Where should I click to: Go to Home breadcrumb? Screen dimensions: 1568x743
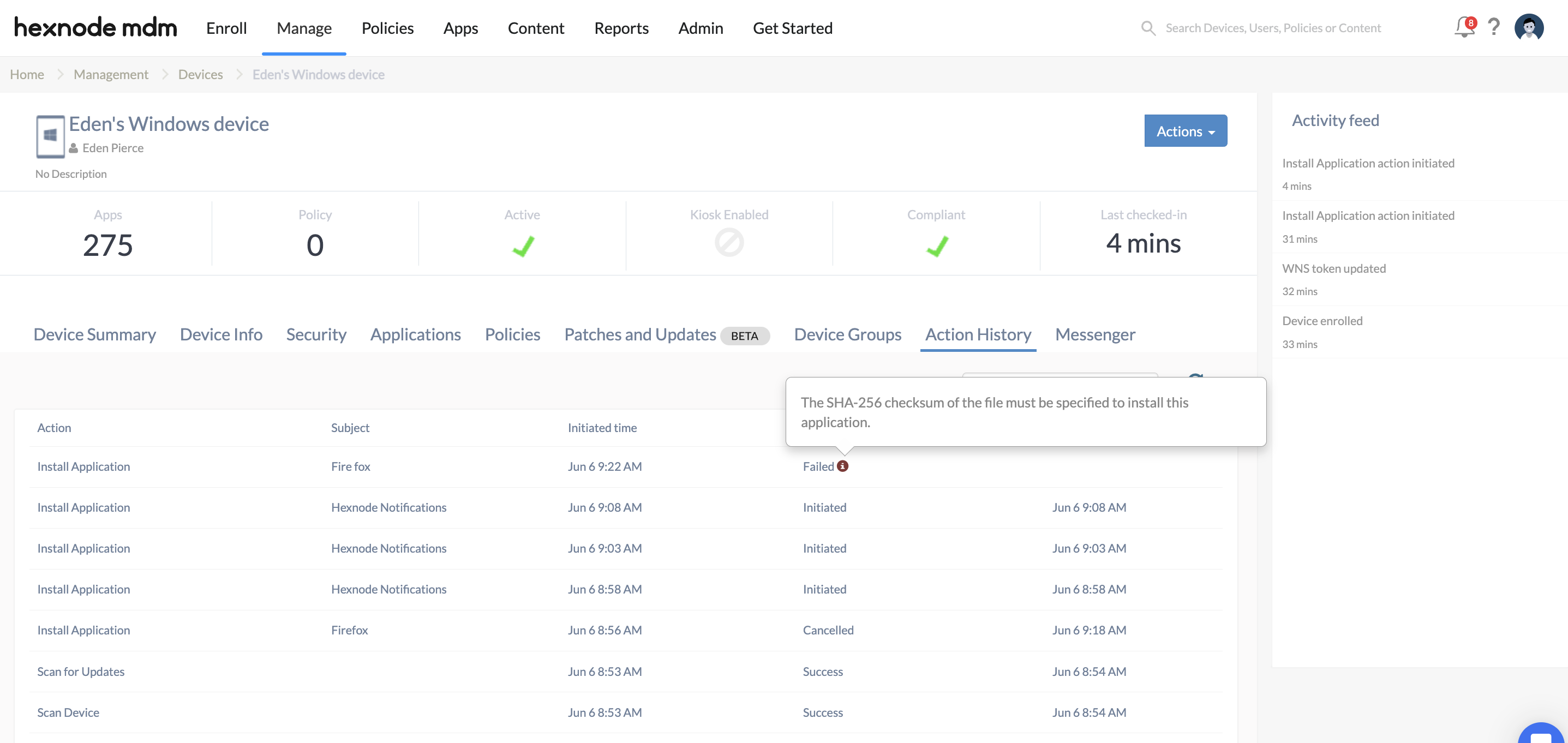27,74
